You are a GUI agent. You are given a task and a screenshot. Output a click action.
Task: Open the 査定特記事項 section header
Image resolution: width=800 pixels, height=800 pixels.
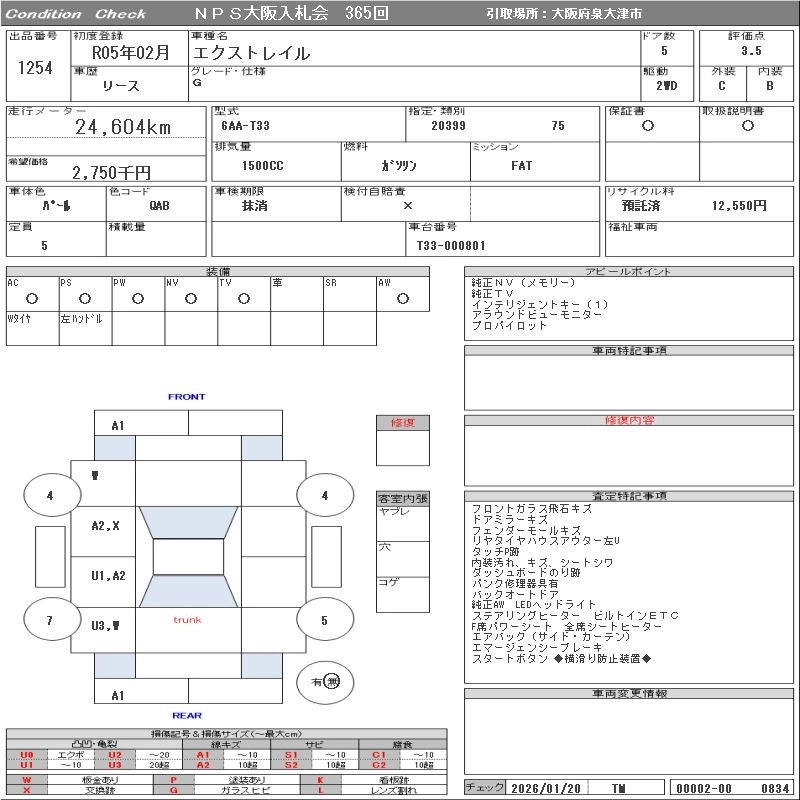click(x=630, y=496)
